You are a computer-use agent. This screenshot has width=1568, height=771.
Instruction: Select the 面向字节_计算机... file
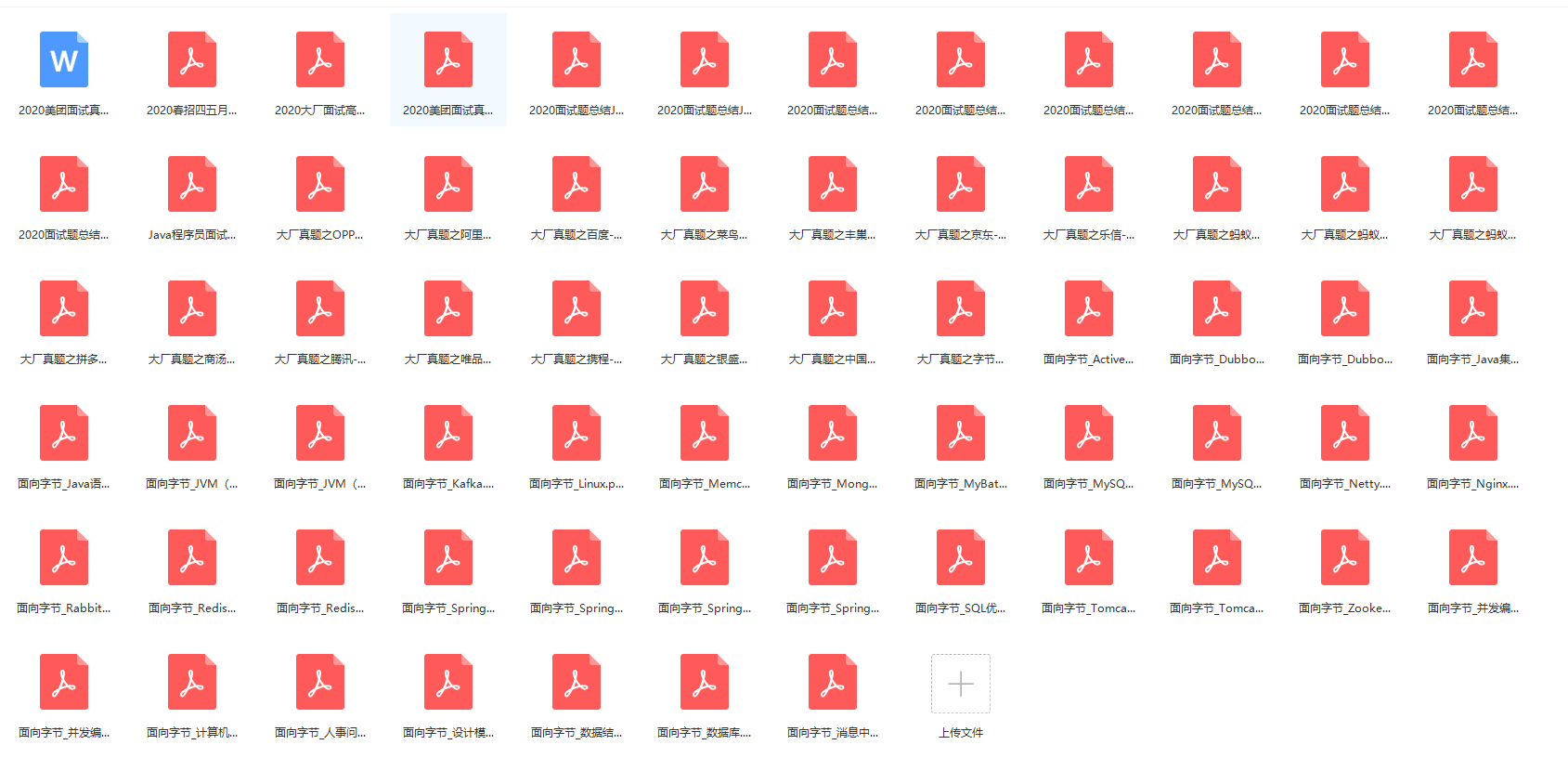tap(192, 682)
